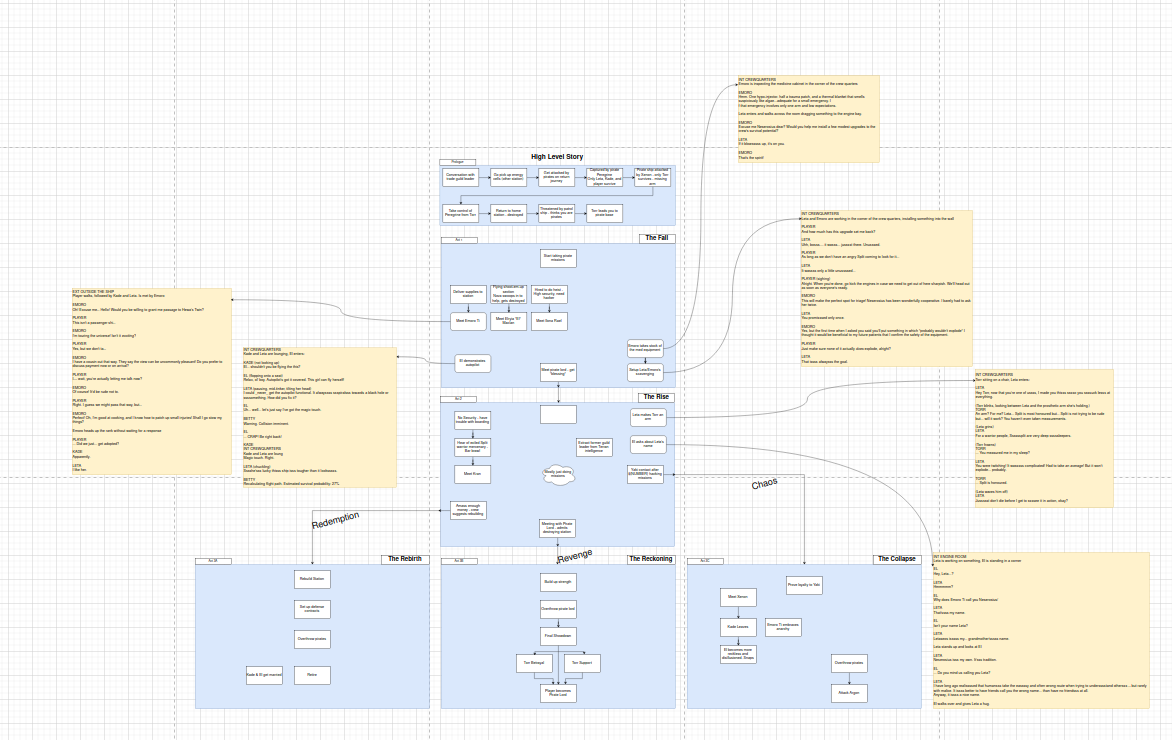Select 'The Rebirth' act title
The height and width of the screenshot is (740, 1172).
pyautogui.click(x=405, y=559)
